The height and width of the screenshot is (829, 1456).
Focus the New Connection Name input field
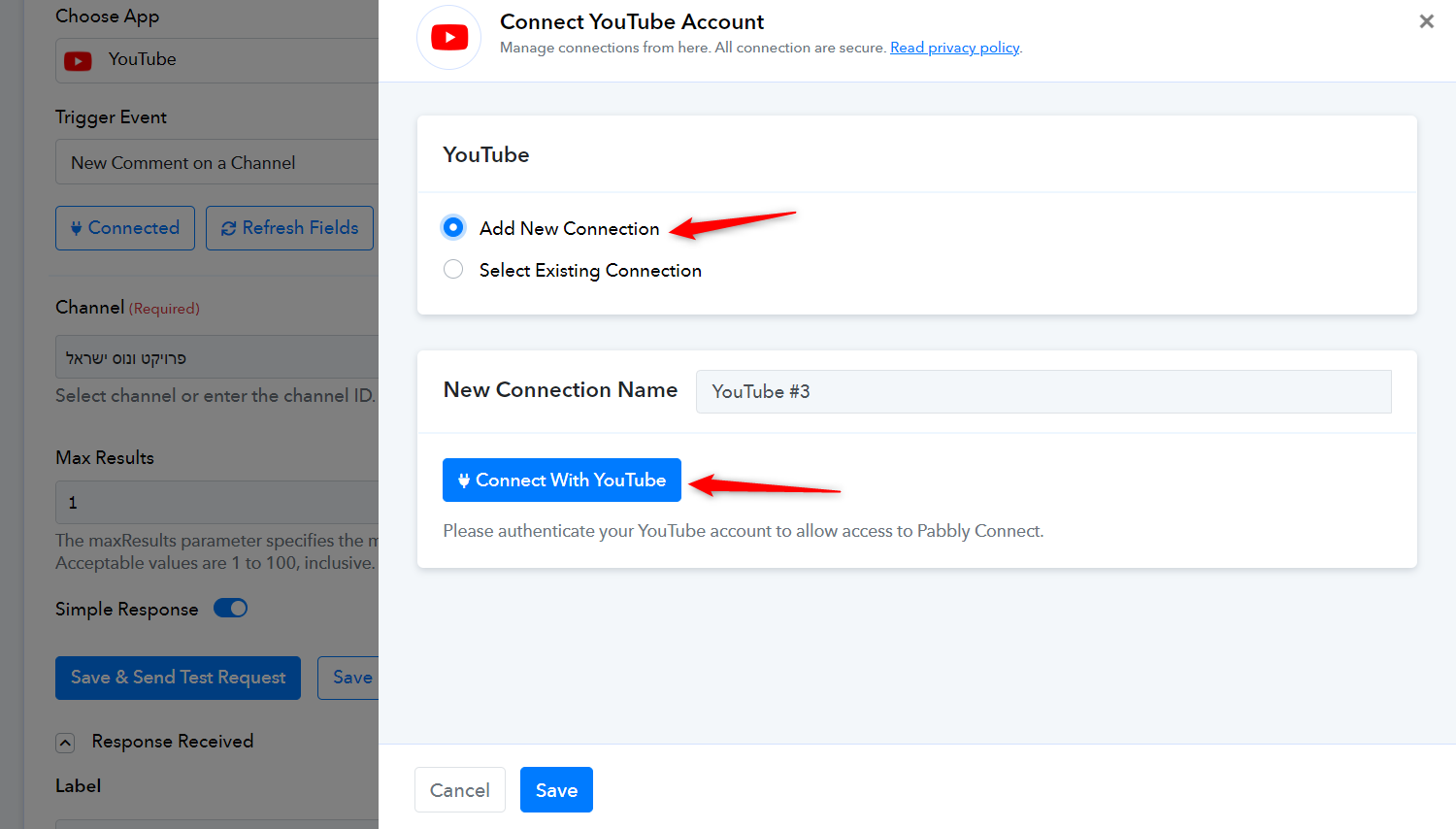[x=1042, y=391]
